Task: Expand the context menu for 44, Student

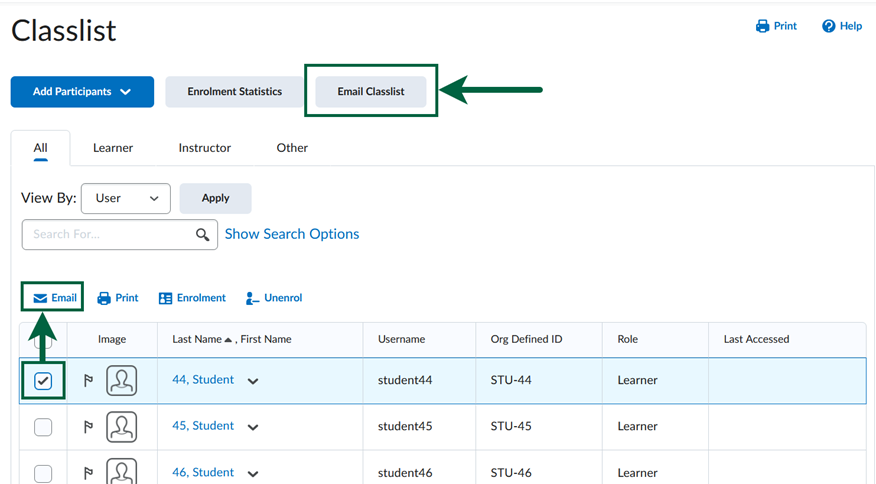Action: tap(253, 381)
